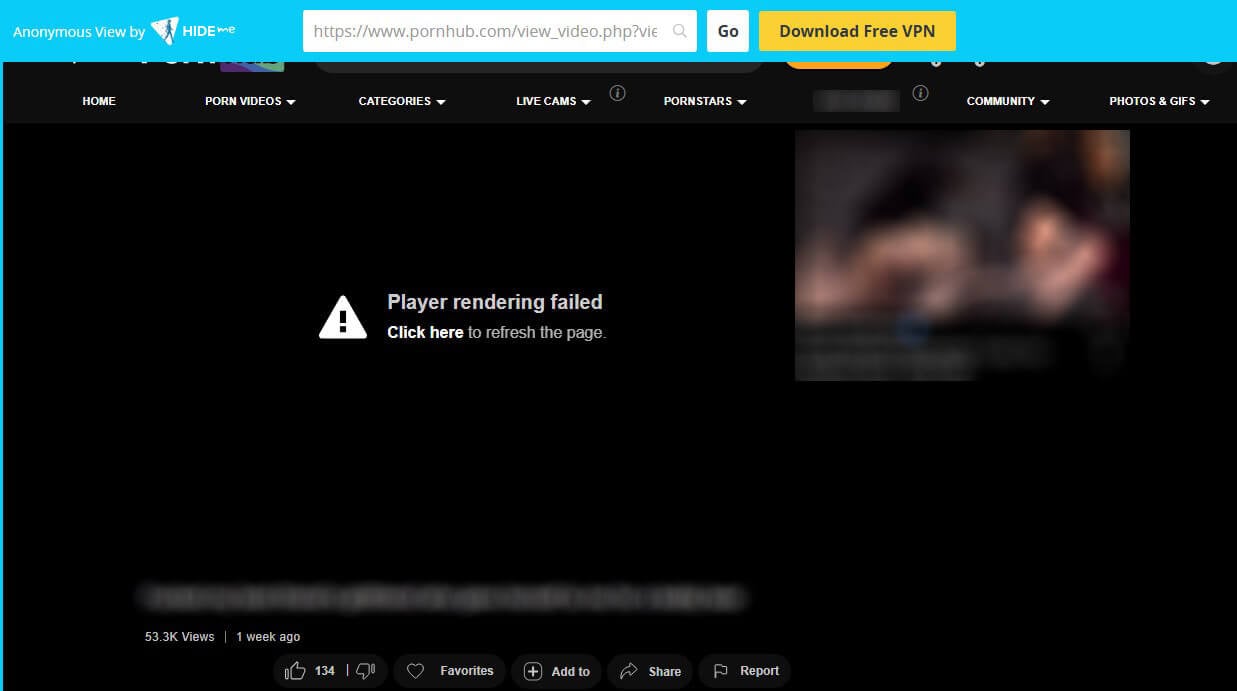Report the video using the Report button

(x=745, y=671)
